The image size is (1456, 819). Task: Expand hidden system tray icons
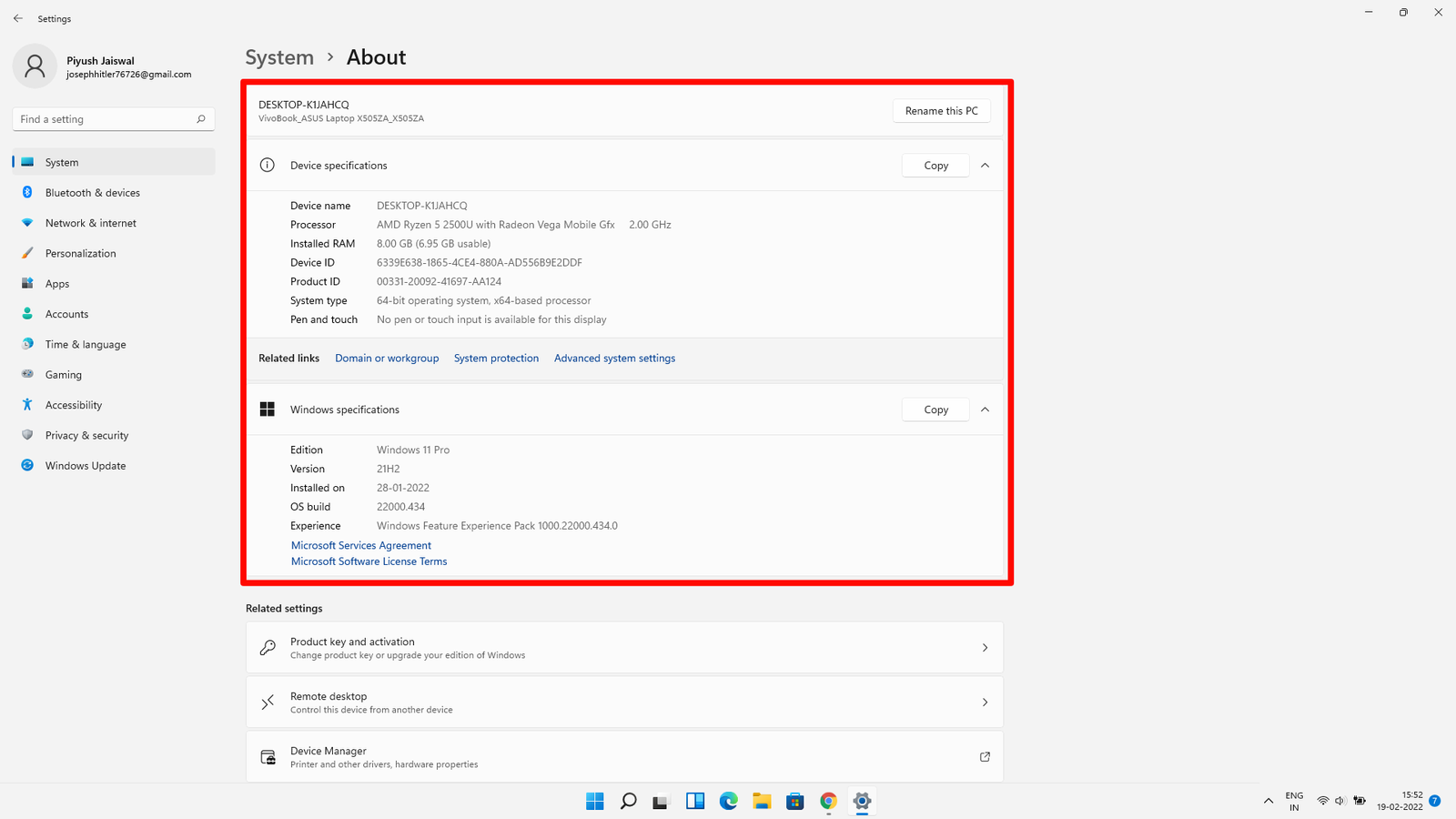pyautogui.click(x=1268, y=801)
